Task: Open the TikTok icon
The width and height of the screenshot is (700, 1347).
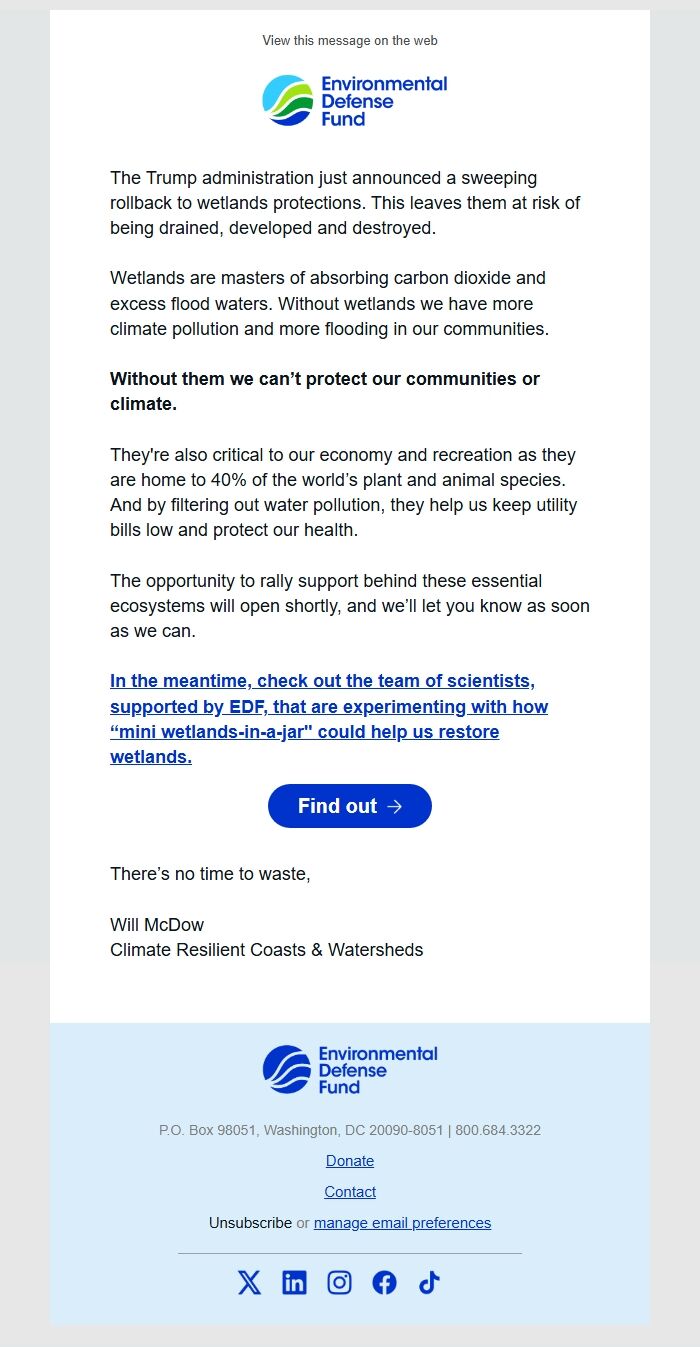Action: pyautogui.click(x=429, y=1282)
